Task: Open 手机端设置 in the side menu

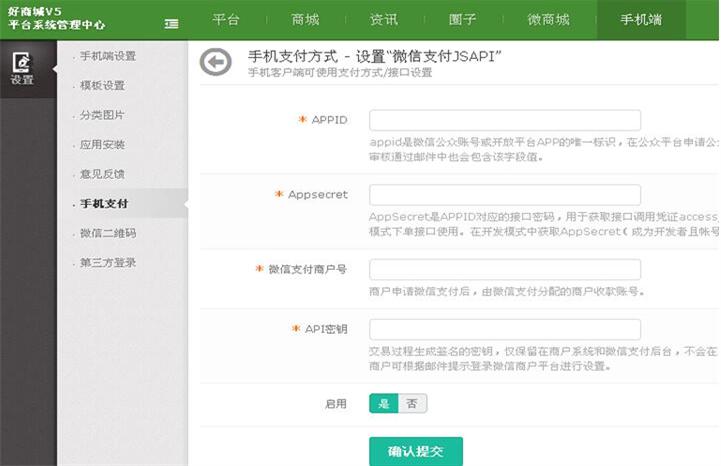Action: [x=108, y=56]
